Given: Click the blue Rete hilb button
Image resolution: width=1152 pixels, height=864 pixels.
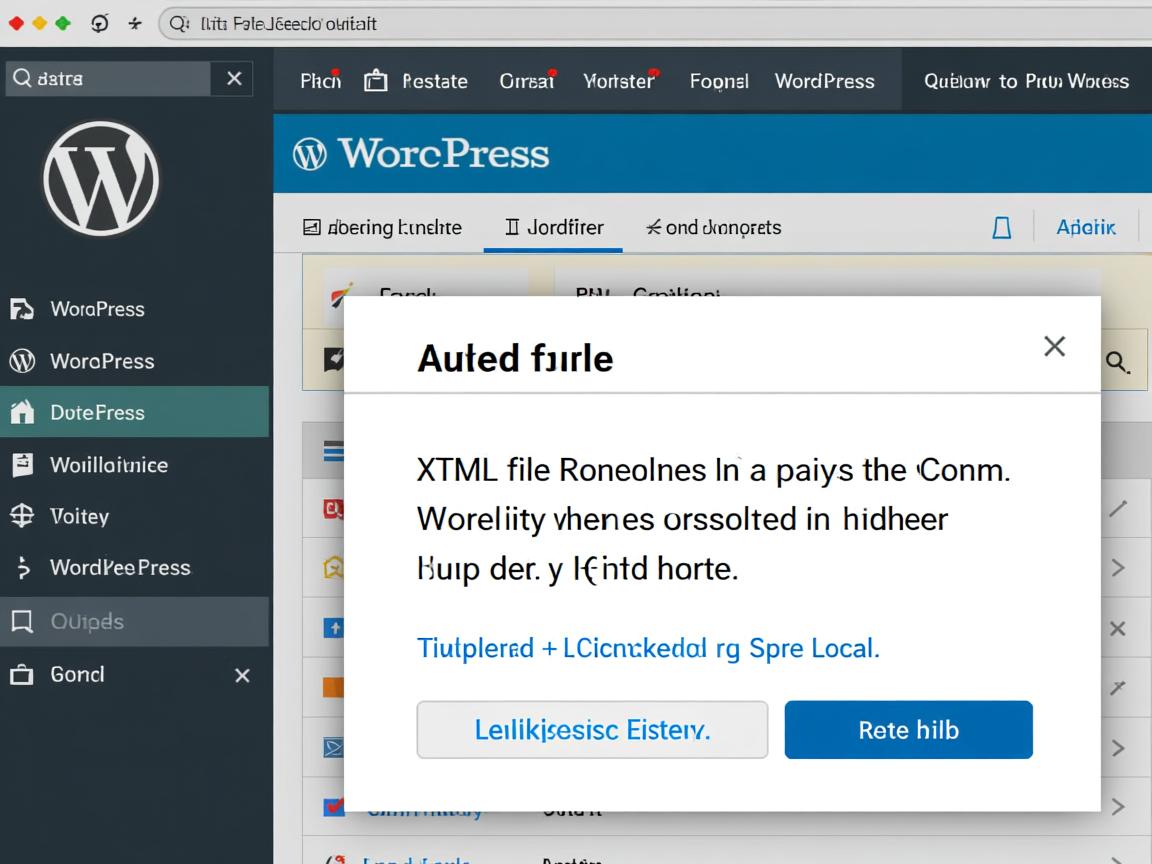Looking at the screenshot, I should point(908,730).
